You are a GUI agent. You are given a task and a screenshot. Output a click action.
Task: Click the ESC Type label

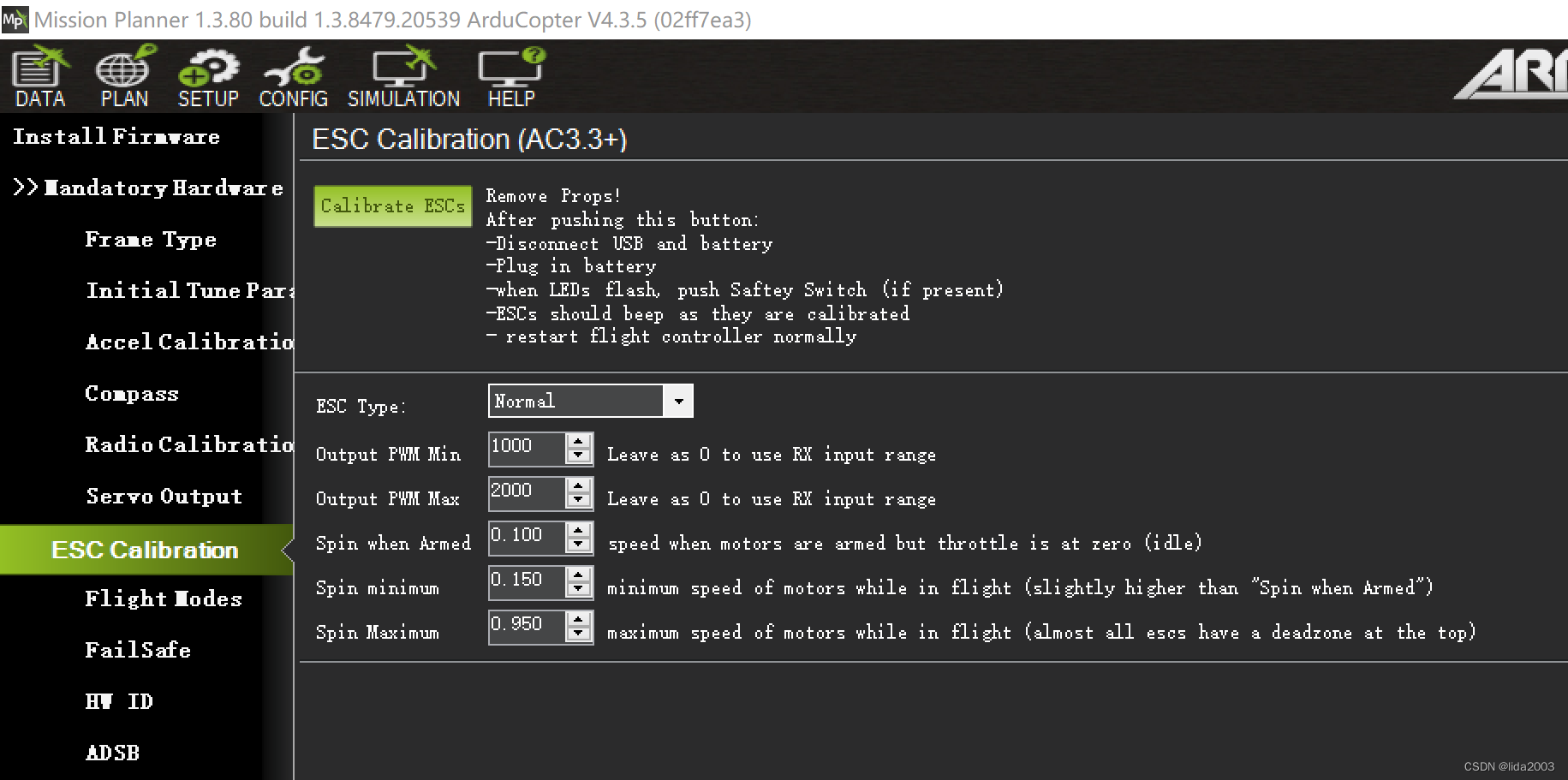coord(361,407)
